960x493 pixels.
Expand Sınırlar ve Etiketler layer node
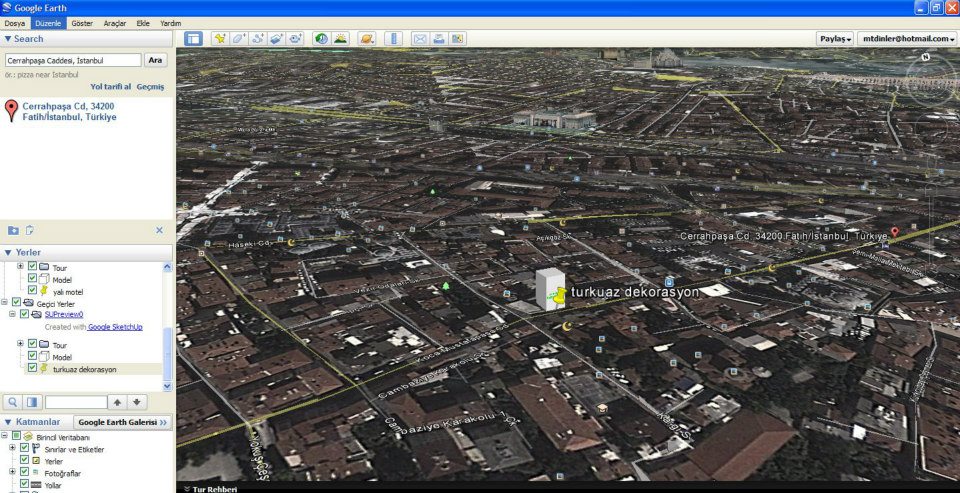12,448
